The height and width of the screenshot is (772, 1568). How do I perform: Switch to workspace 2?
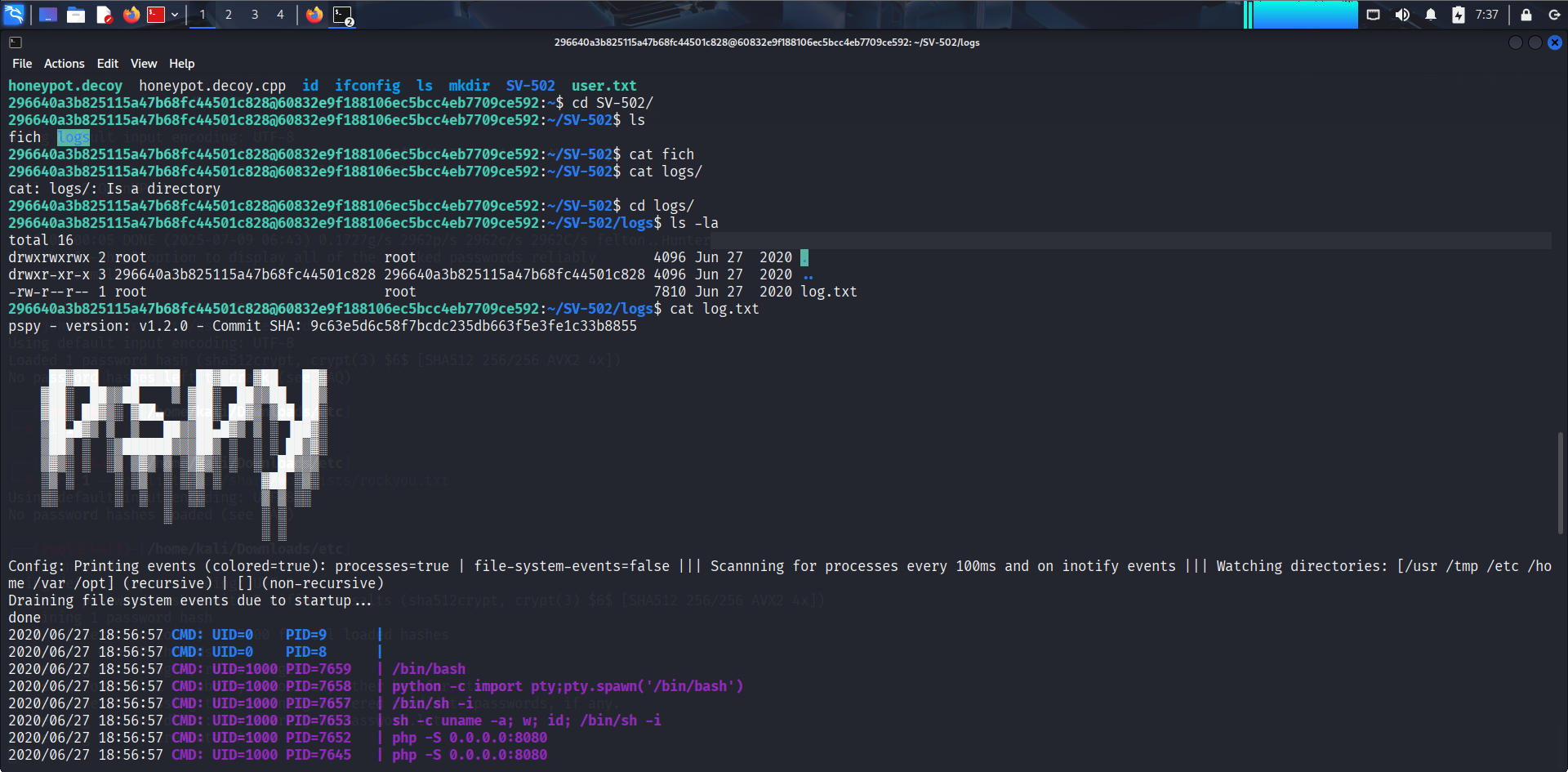[x=229, y=15]
